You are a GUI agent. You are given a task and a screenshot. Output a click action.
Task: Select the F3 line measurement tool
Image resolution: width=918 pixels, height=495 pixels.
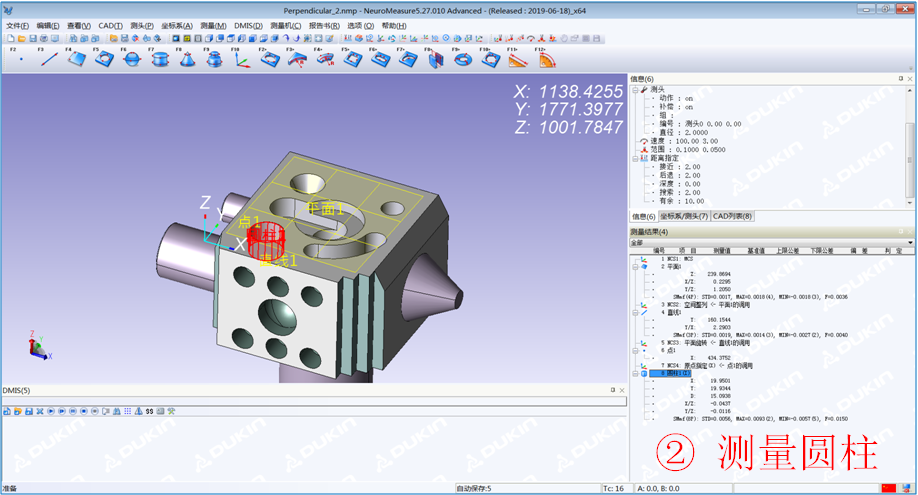point(48,60)
